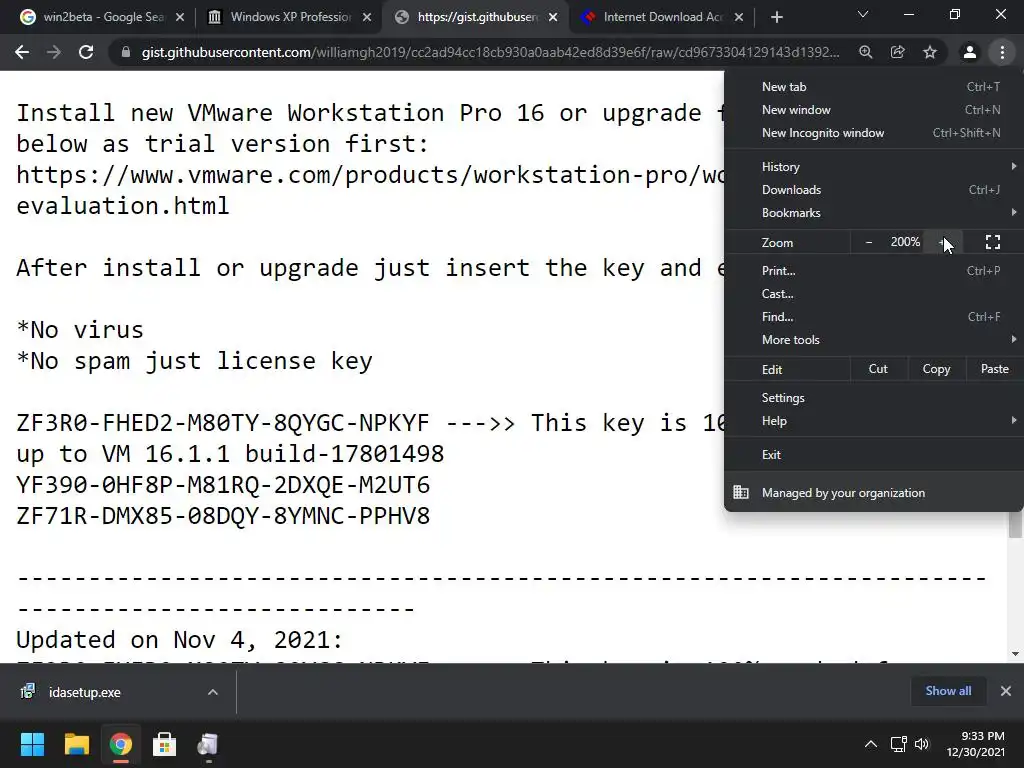Close the Chrome three-dot menu button
1024x768 pixels.
[x=1002, y=52]
